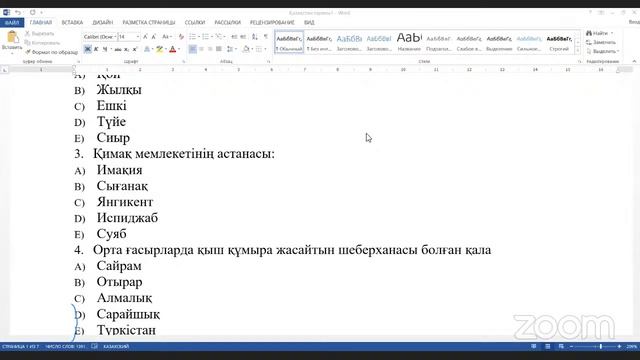This screenshot has width=640, height=360.
Task: Switch to the РЕЦЕНЗИРОВАНИЕ tab
Action: coord(272,22)
